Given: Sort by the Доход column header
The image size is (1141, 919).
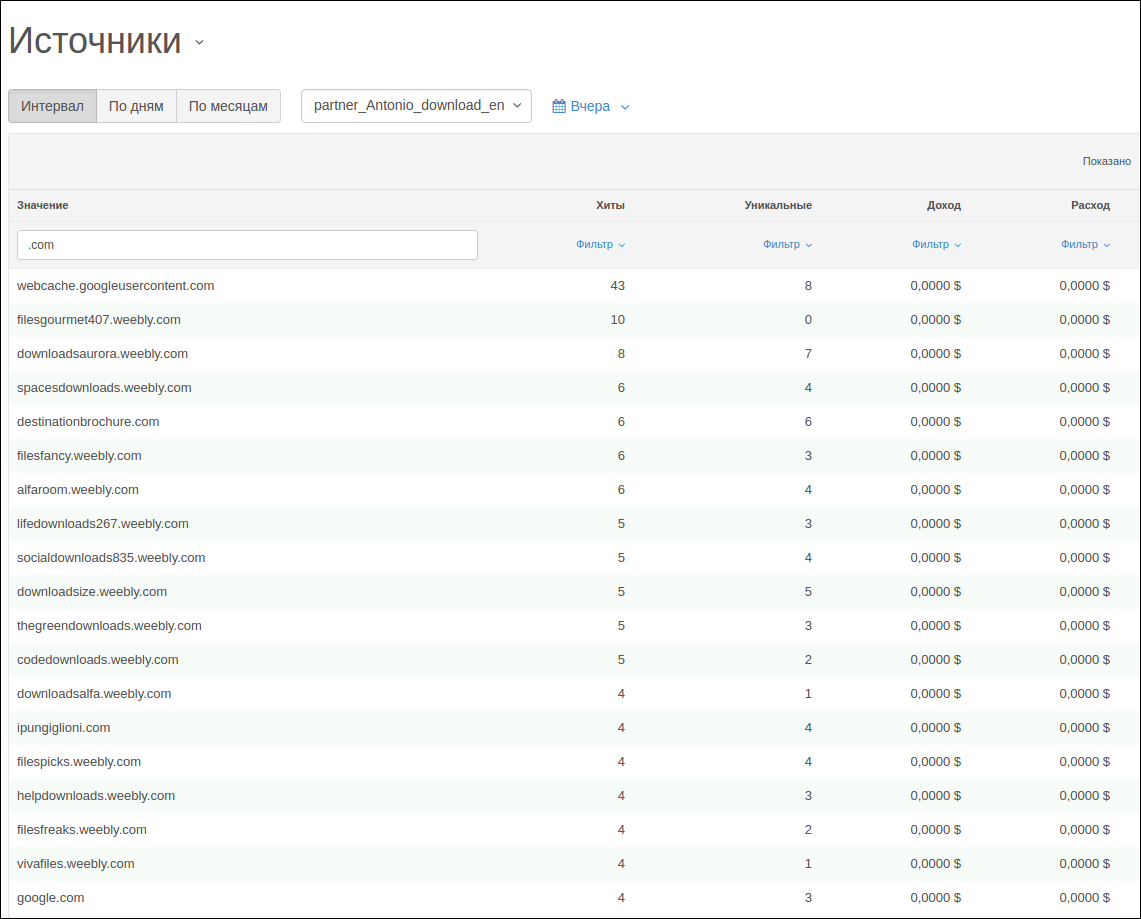Looking at the screenshot, I should pyautogui.click(x=944, y=205).
